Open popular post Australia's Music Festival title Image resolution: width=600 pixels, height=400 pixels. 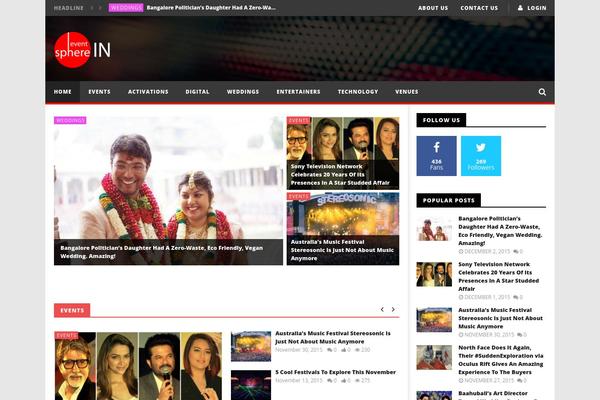[x=500, y=318]
